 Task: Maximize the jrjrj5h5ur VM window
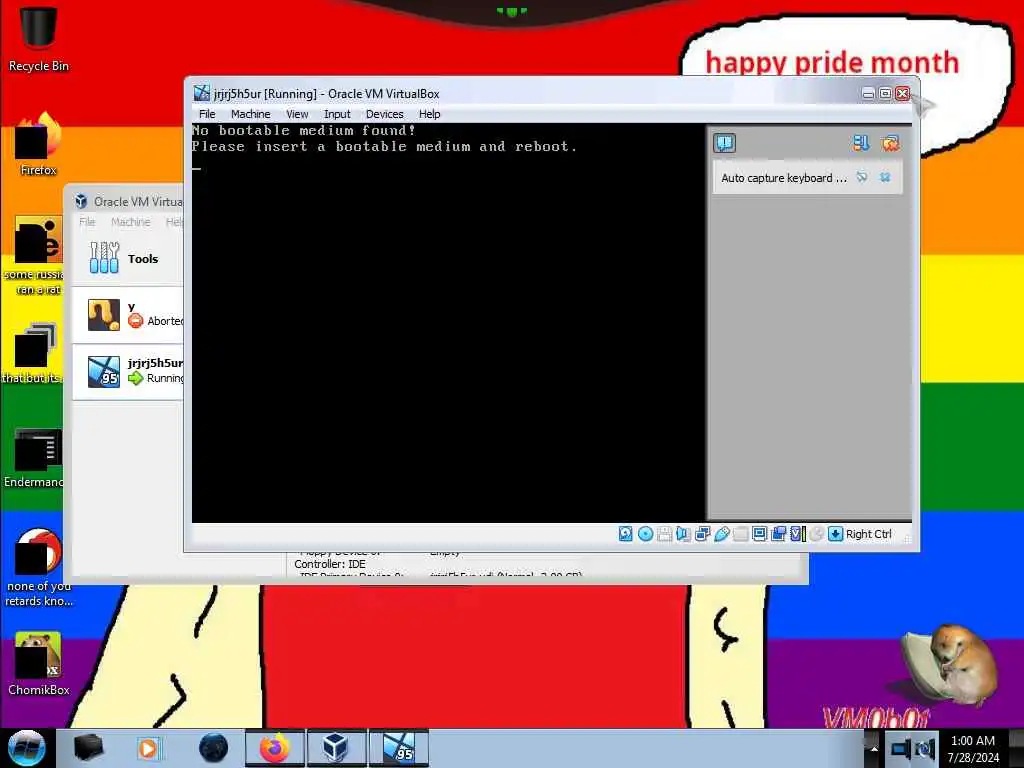pos(885,93)
